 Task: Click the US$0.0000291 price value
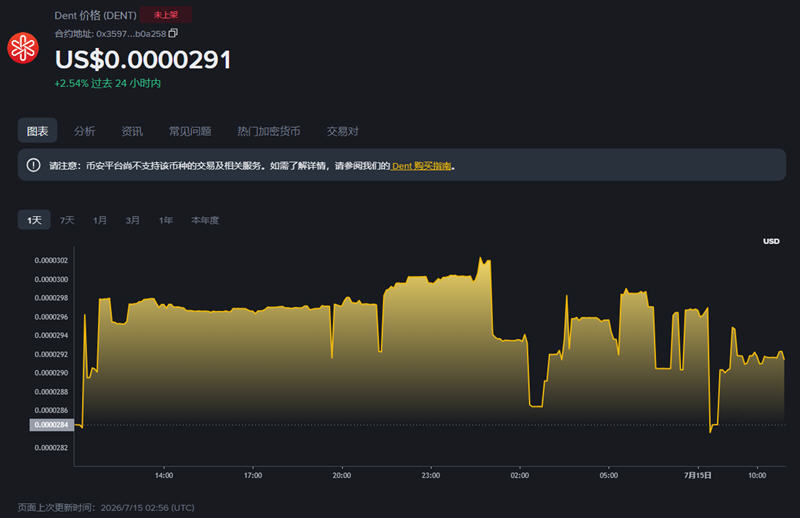pyautogui.click(x=143, y=60)
